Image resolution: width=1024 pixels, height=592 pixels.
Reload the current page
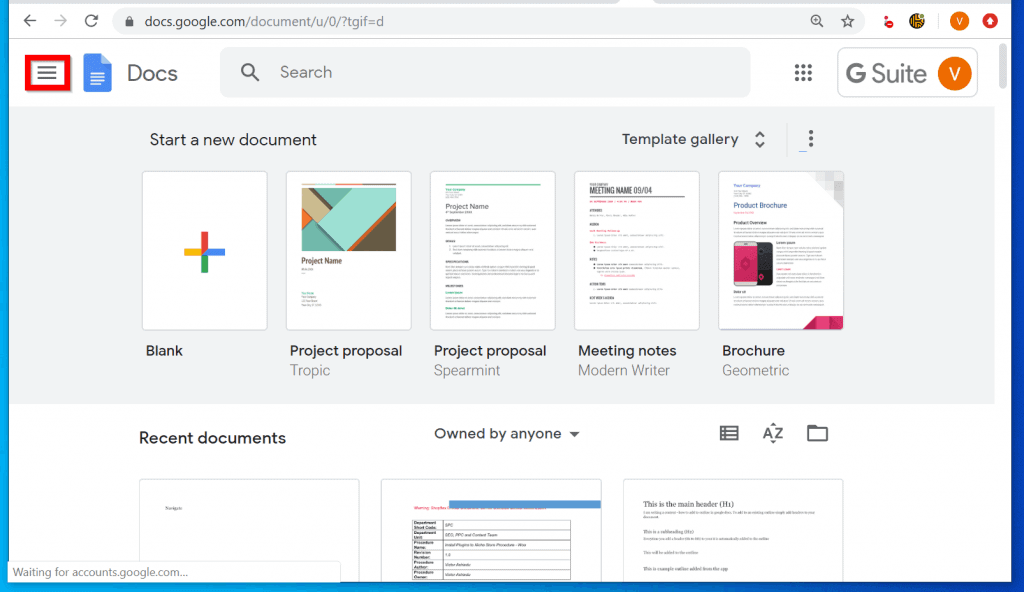[91, 21]
